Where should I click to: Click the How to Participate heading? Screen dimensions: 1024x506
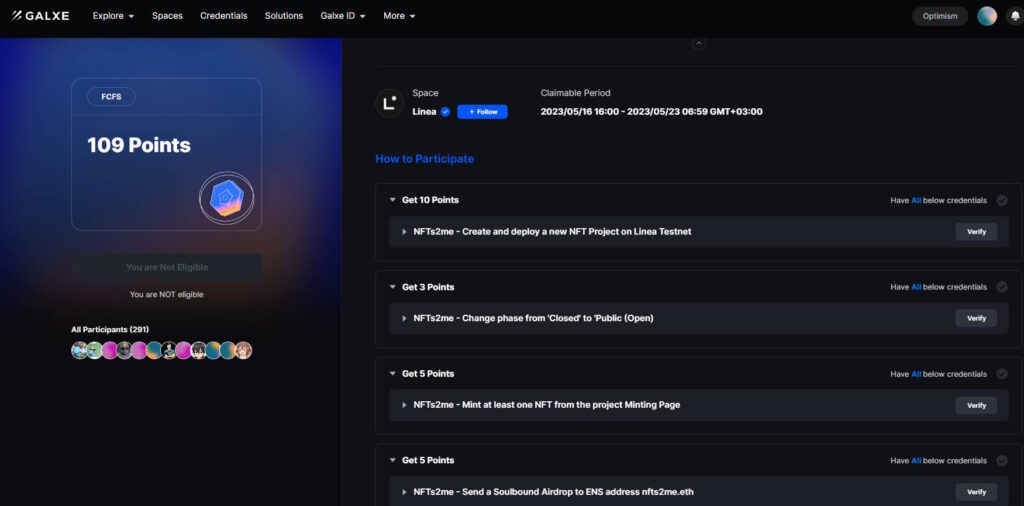tap(424, 159)
